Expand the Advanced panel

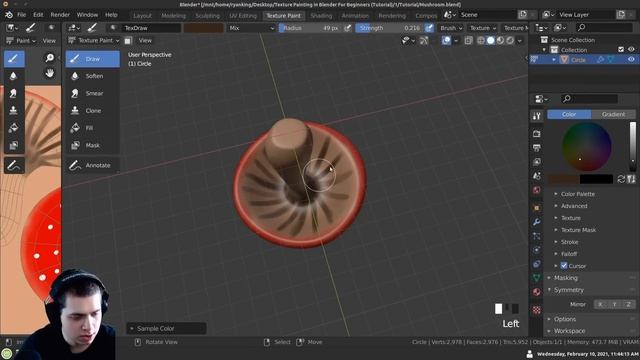tap(573, 206)
